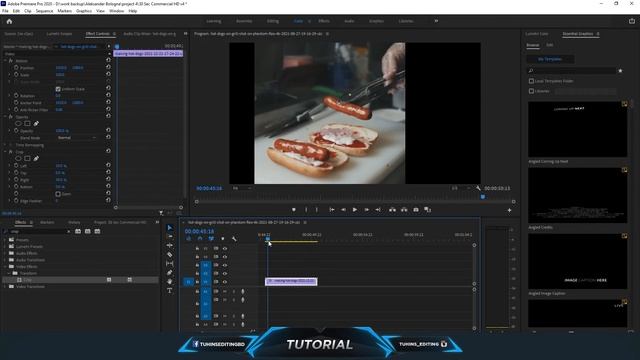This screenshot has height=360, width=640.
Task: Select the Razor tool
Action: click(170, 255)
